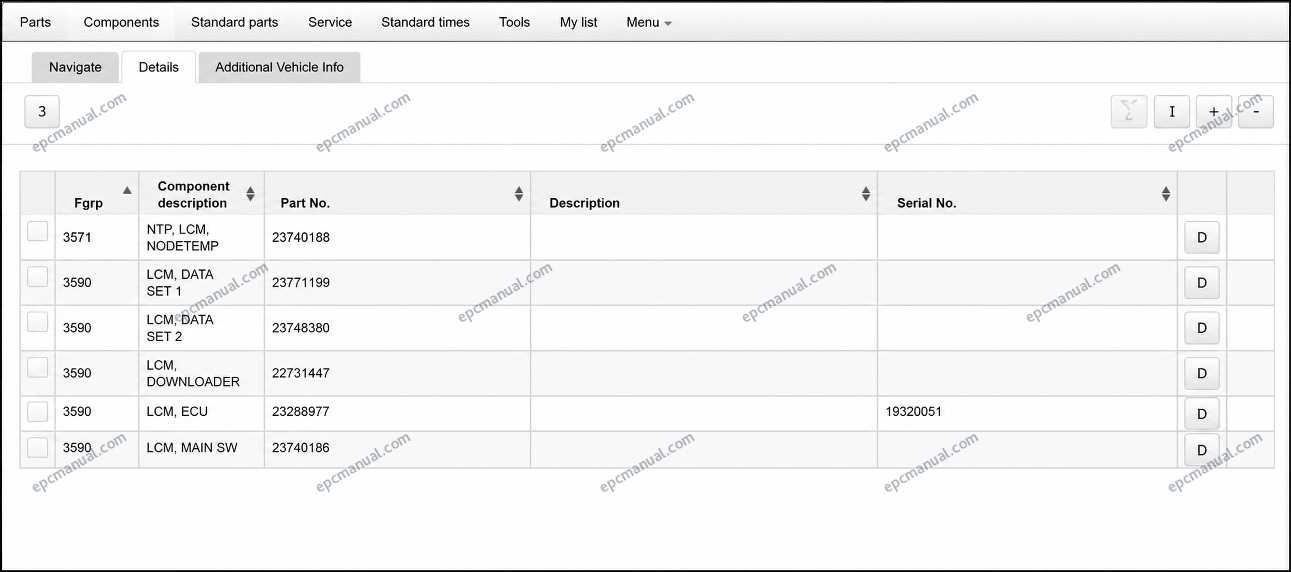Click the plus expand-all button
This screenshot has width=1291, height=572.
point(1213,111)
